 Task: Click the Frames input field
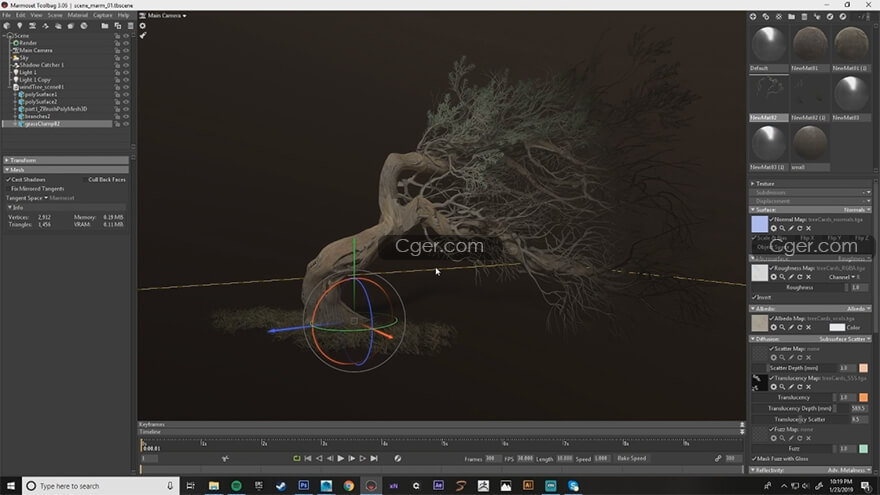point(493,459)
